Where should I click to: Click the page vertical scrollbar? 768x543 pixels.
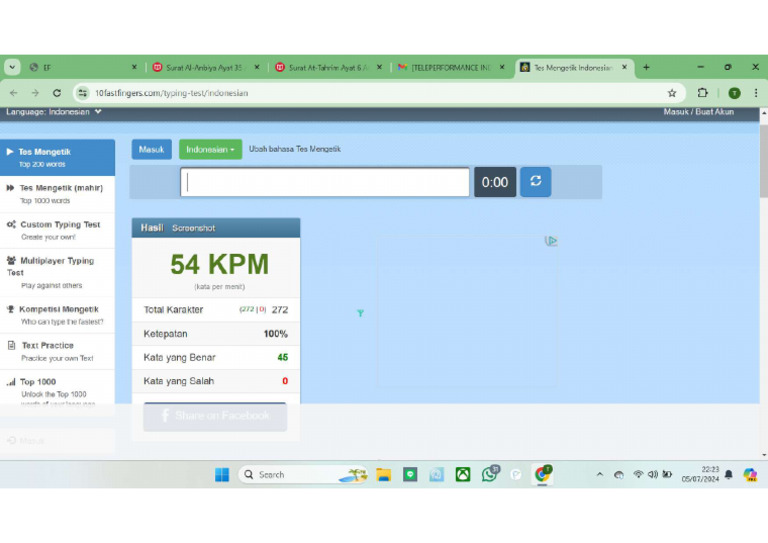point(764,162)
